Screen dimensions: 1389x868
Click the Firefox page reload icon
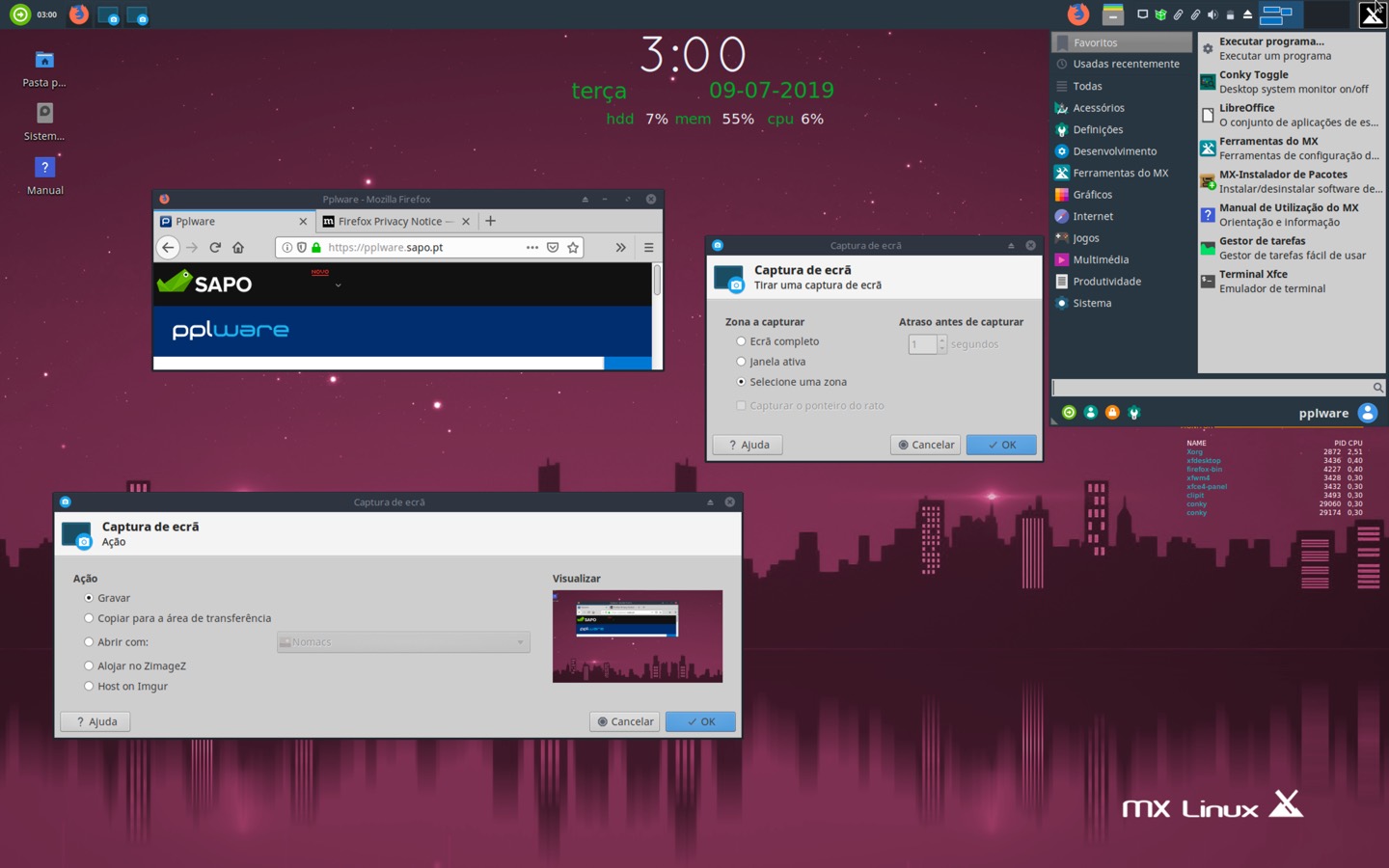point(214,247)
